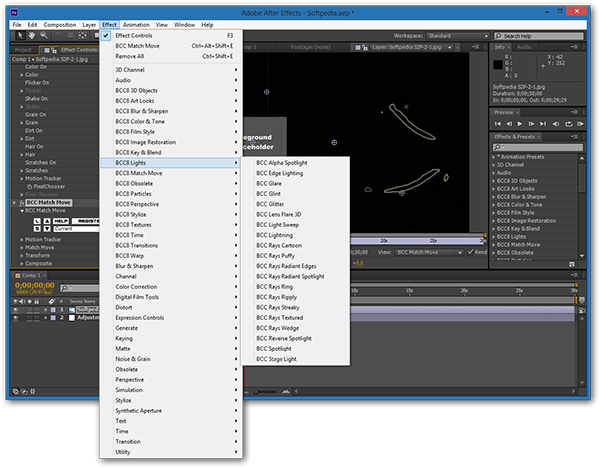Select the Selection arrow tool
Viewport: 600px width, 468px height.
pyautogui.click(x=18, y=35)
